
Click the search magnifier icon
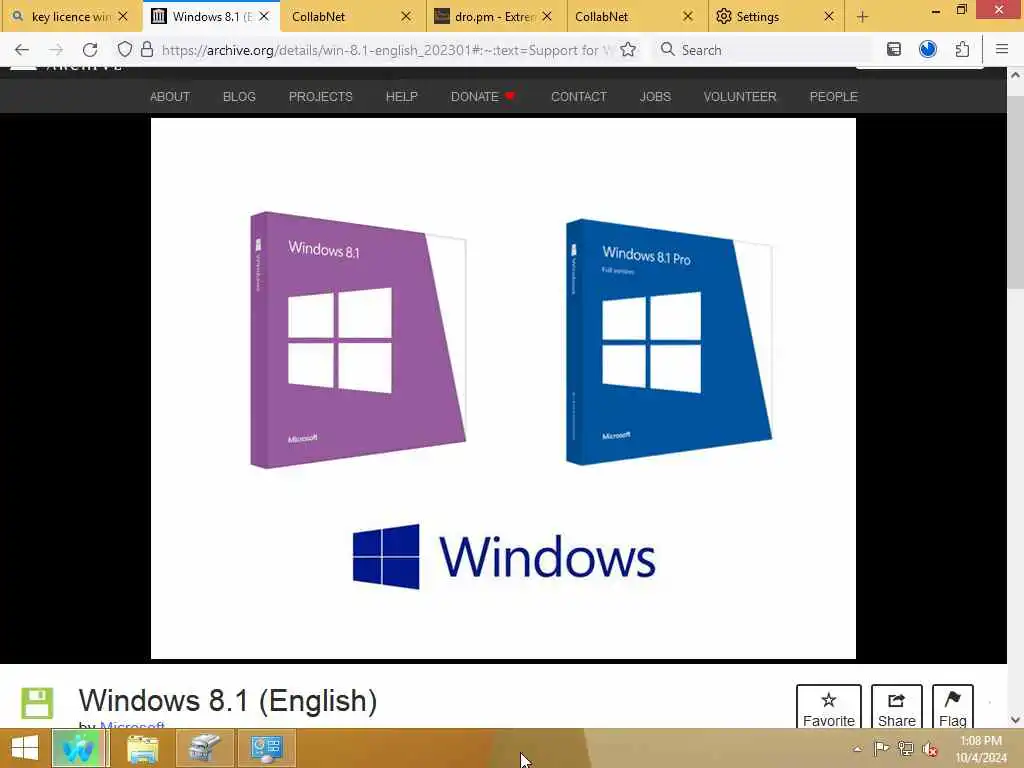[x=667, y=50]
